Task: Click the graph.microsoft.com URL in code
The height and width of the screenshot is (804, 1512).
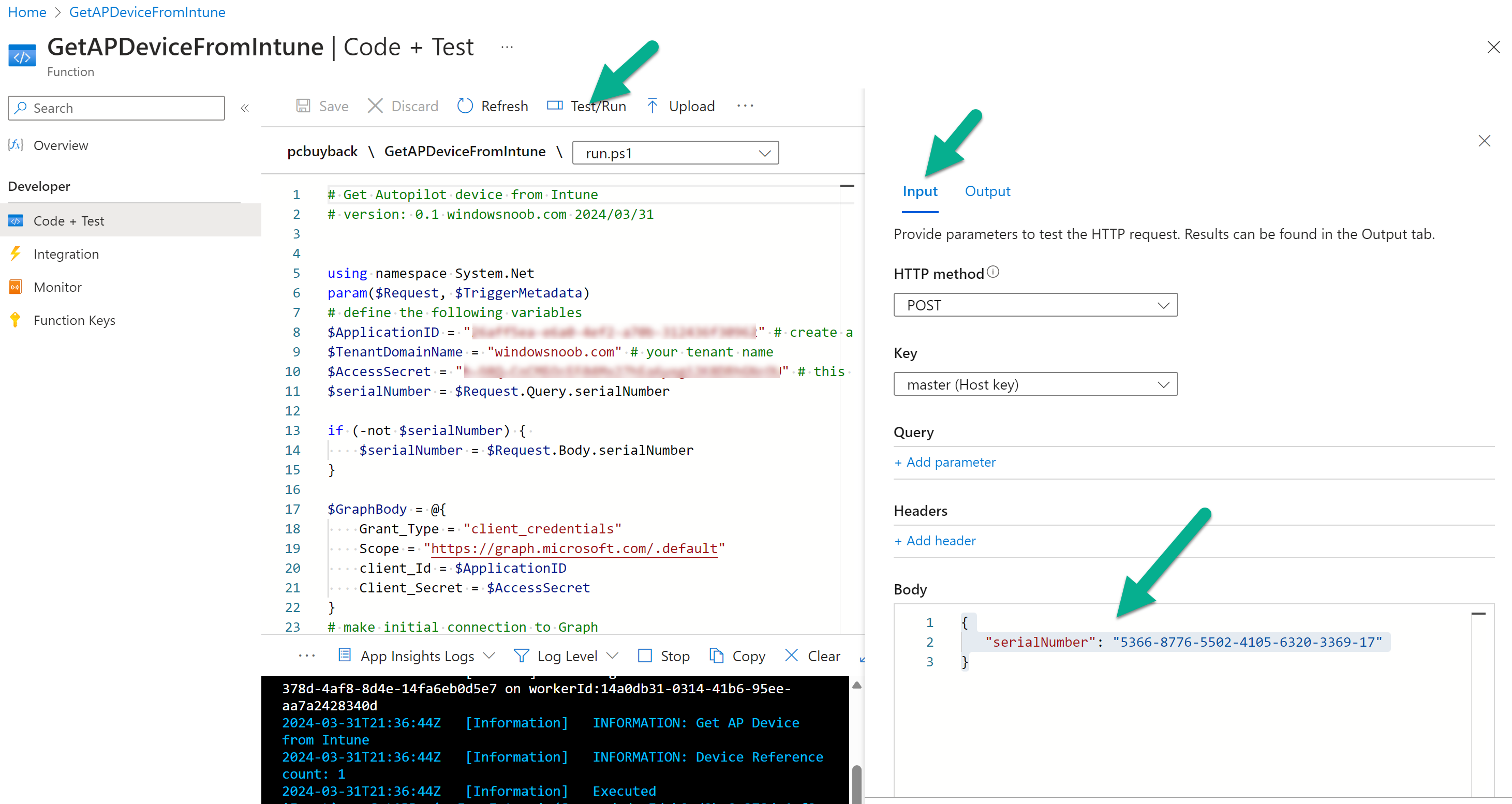Action: click(x=574, y=549)
